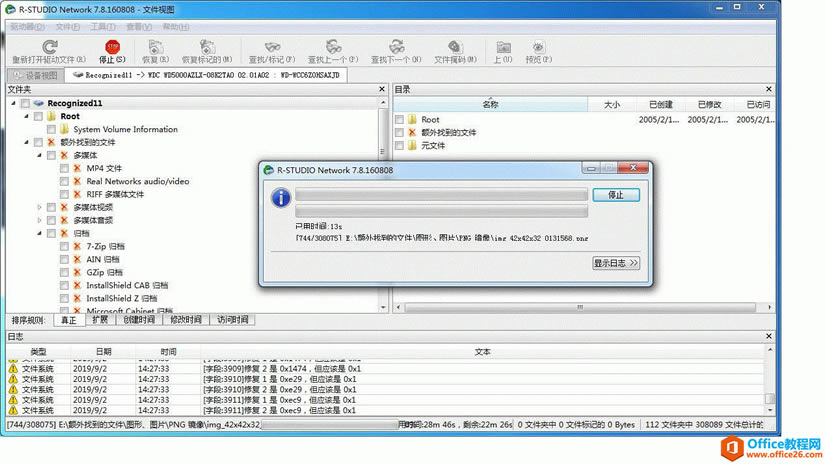Click the 重新打开驱动文件 reopen toolbar icon
826x465 pixels.
[x=50, y=47]
